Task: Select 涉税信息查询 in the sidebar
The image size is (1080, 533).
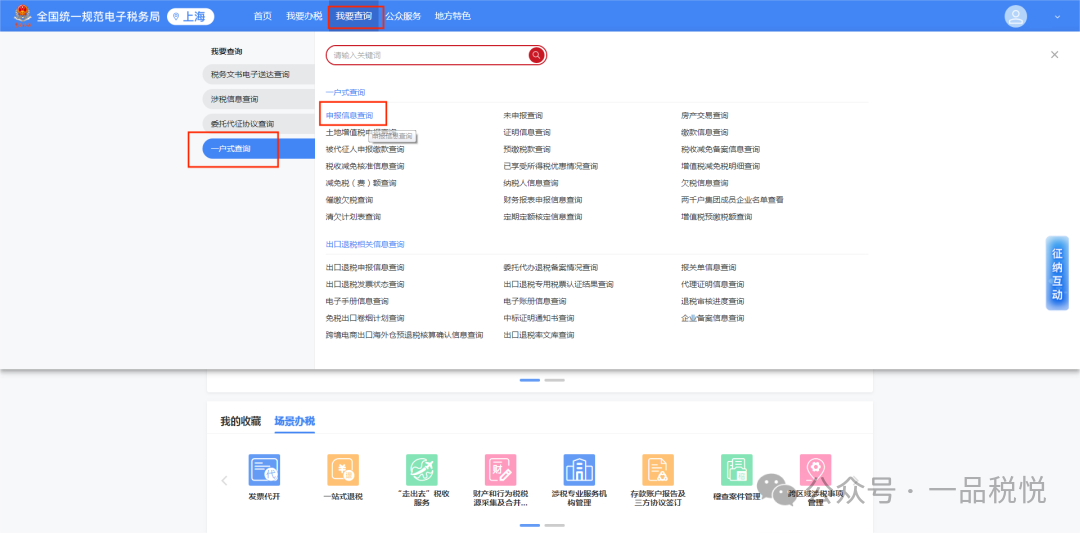Action: [x=235, y=99]
